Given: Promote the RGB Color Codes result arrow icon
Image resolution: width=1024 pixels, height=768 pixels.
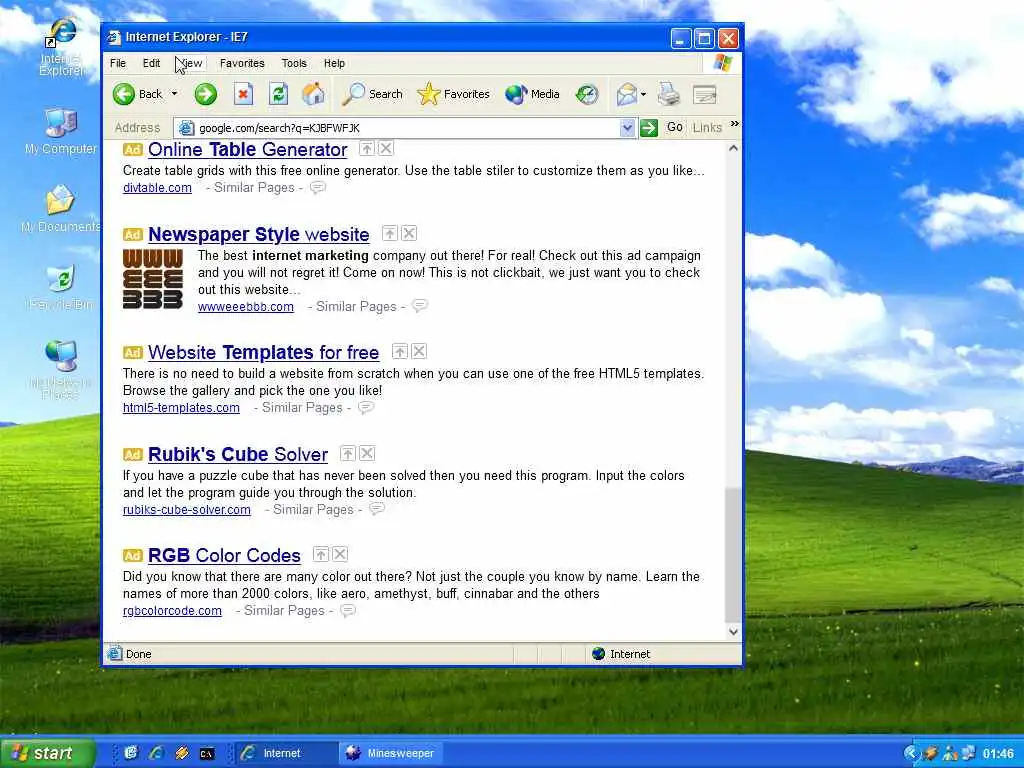Looking at the screenshot, I should (x=321, y=554).
